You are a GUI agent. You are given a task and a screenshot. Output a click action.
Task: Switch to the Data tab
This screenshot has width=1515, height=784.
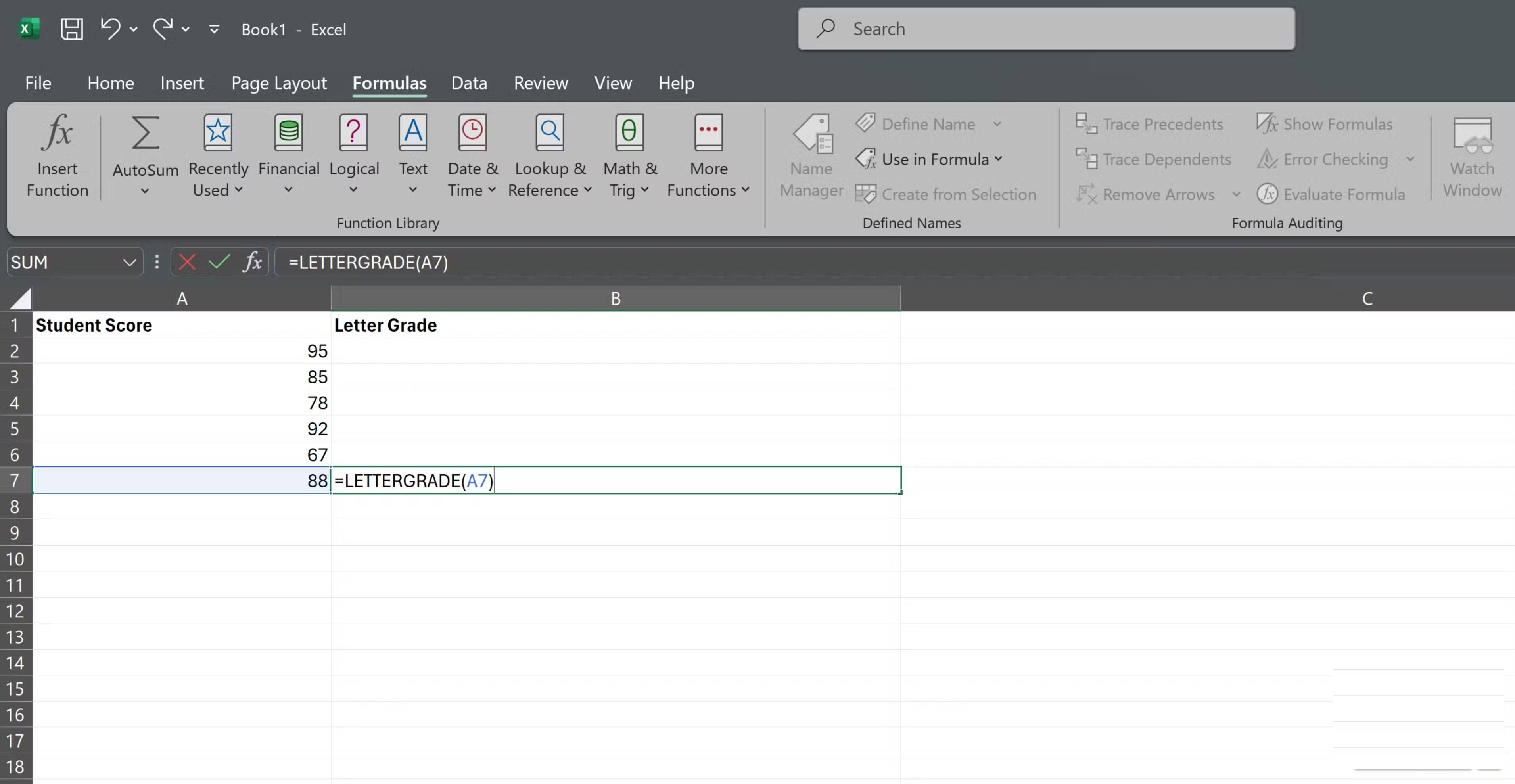pos(469,83)
